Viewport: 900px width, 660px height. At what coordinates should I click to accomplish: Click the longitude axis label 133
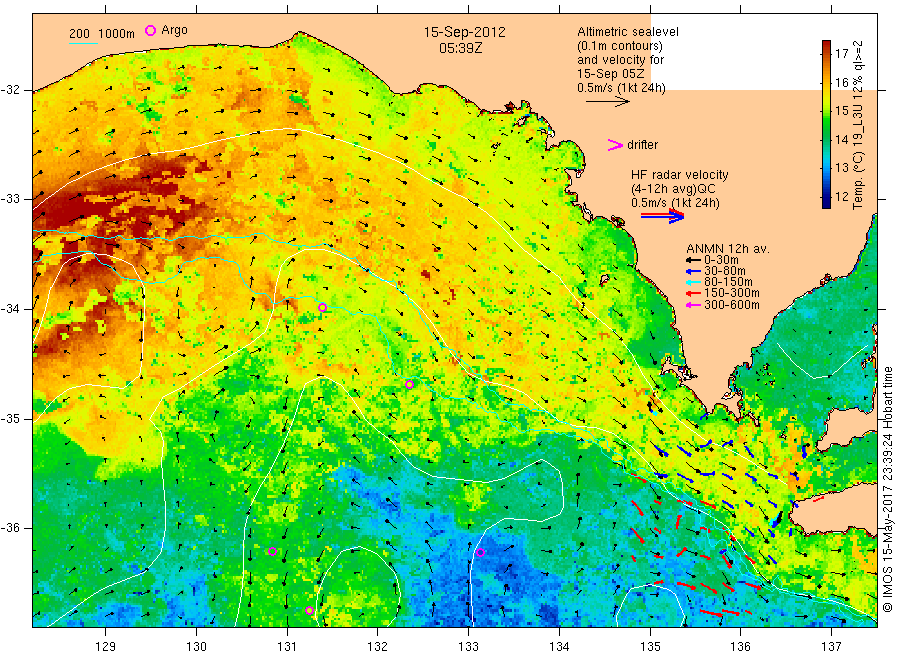click(468, 647)
